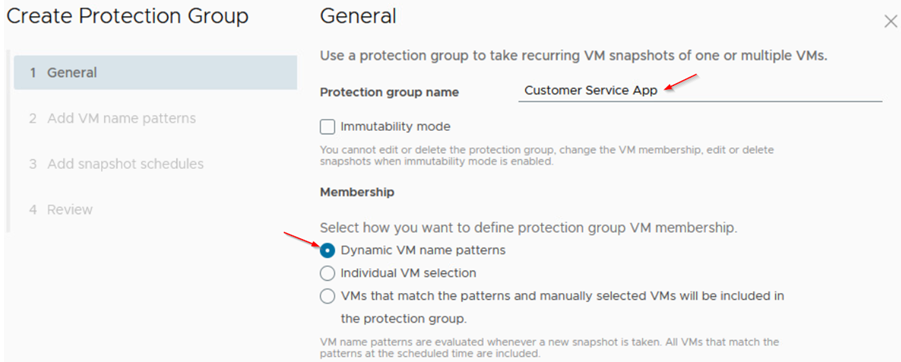This screenshot has width=901, height=362.
Task: Click the VM name patterns evaluation note
Action: [549, 348]
